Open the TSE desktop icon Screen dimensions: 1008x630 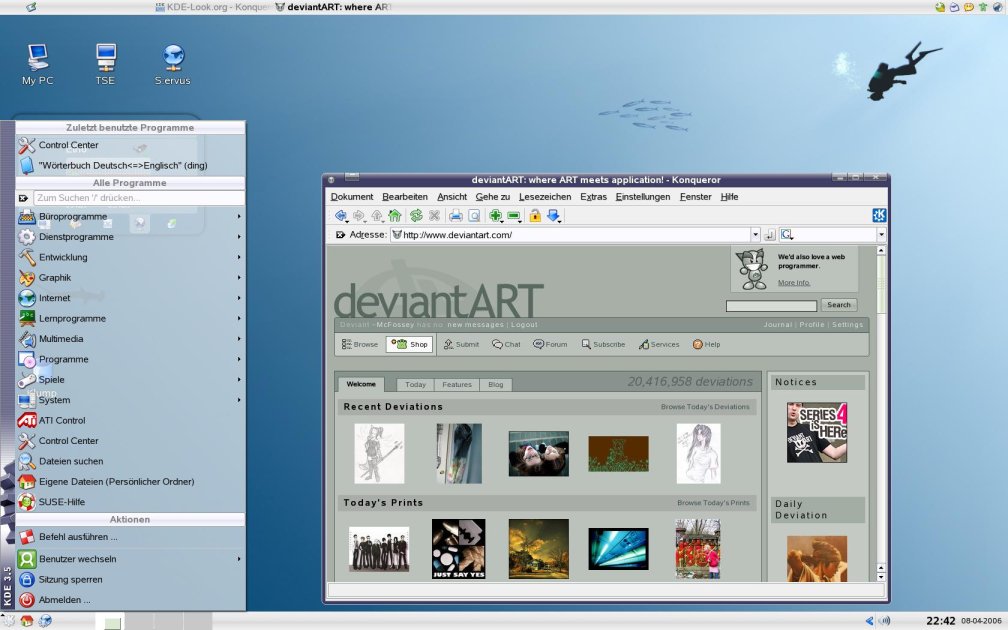tap(105, 64)
